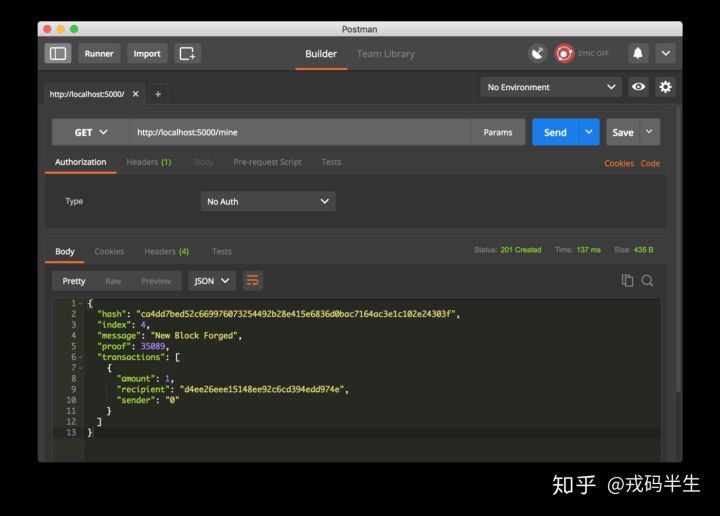Click the "sender": "0" line
Screen dimensions: 720x516
coord(148,400)
